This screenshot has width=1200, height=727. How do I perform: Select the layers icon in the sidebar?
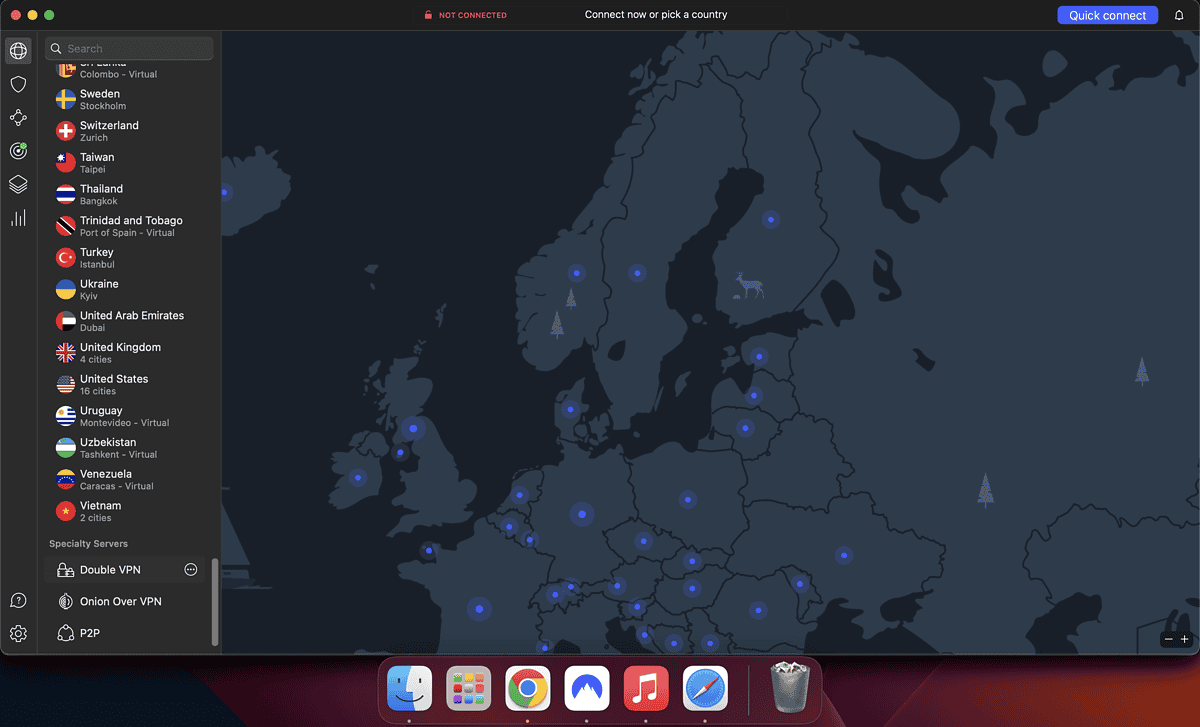pos(18,184)
